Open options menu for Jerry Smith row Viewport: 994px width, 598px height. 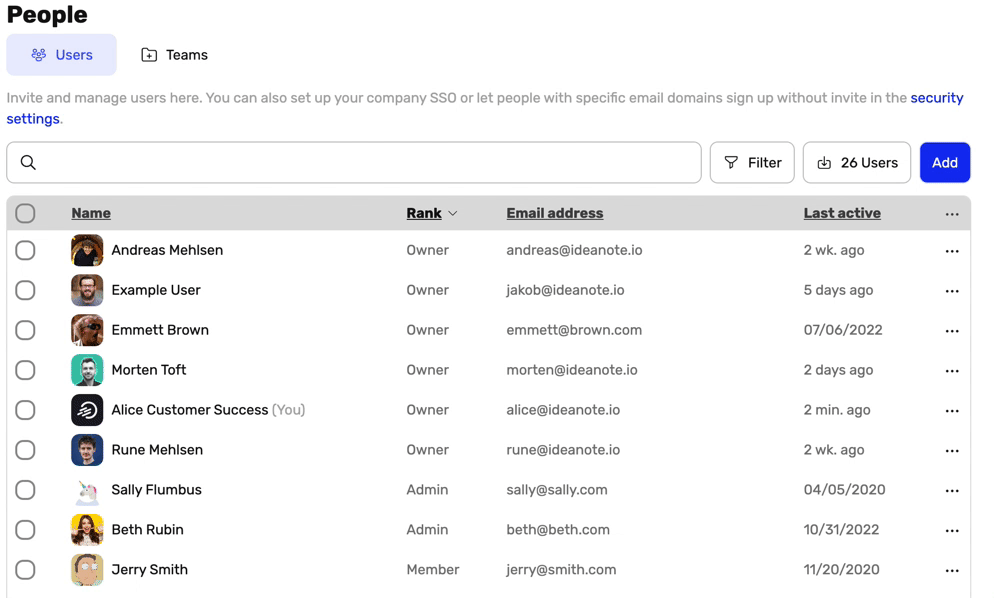952,571
